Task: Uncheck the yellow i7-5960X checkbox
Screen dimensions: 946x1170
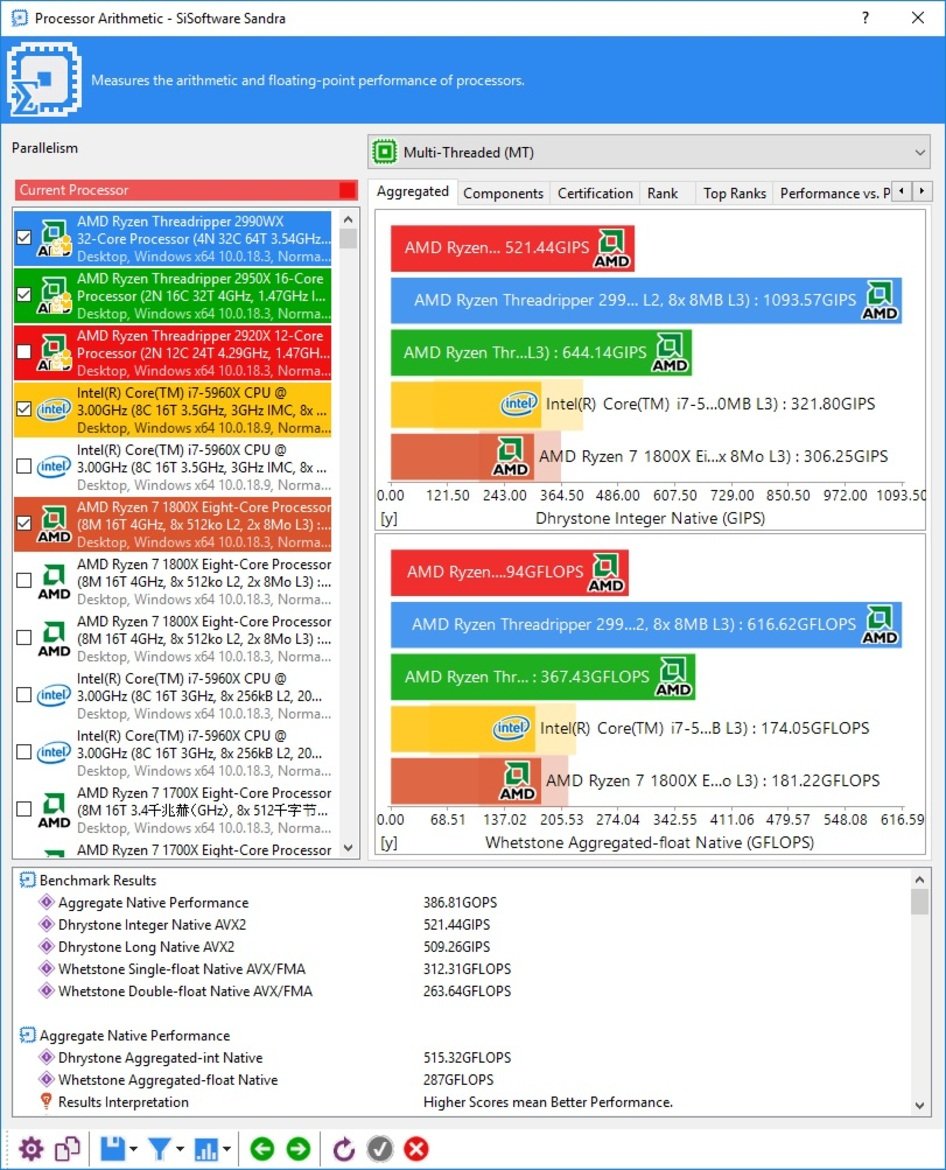Action: 24,409
